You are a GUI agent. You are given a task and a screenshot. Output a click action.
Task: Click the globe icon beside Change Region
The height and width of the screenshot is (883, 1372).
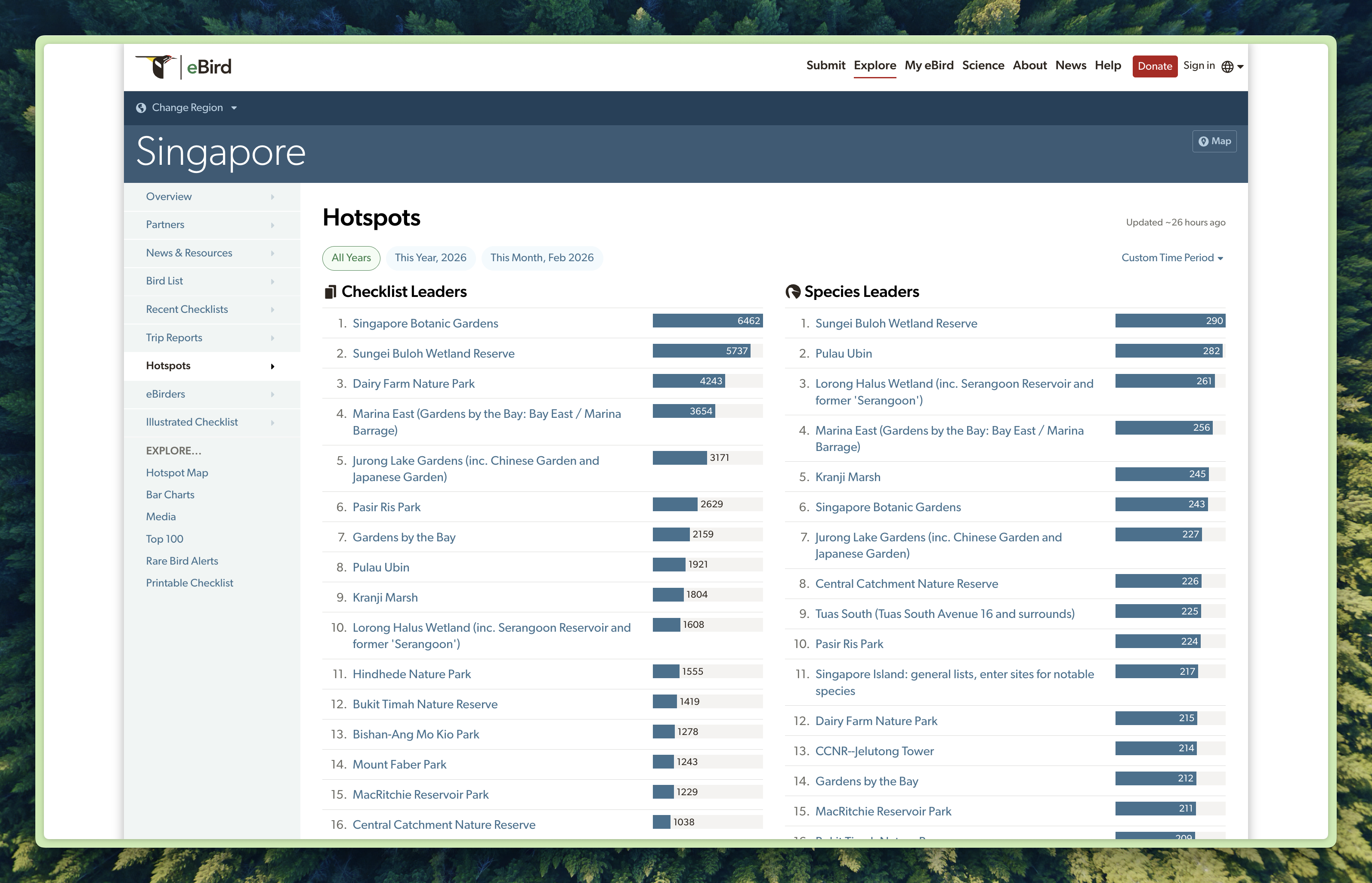click(x=141, y=108)
